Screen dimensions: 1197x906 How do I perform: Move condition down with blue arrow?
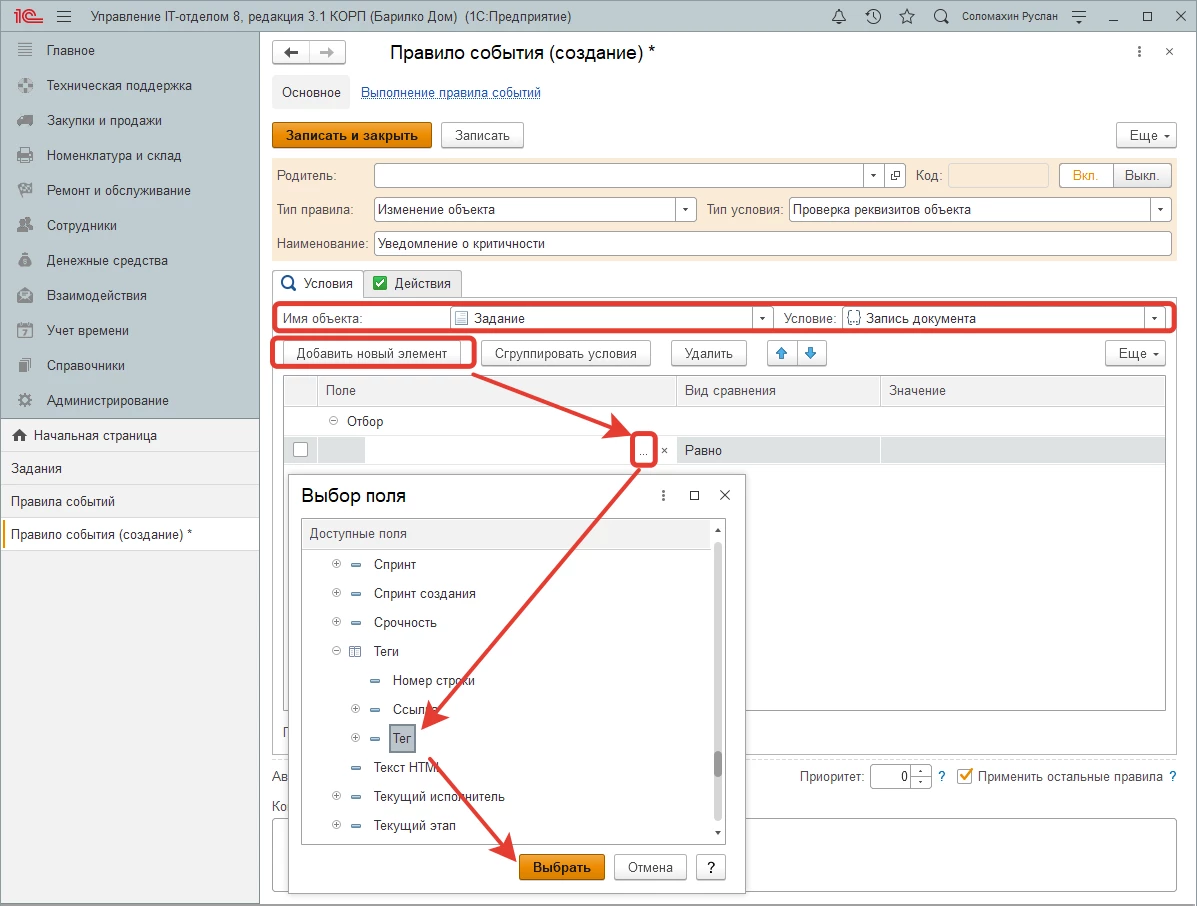(811, 353)
